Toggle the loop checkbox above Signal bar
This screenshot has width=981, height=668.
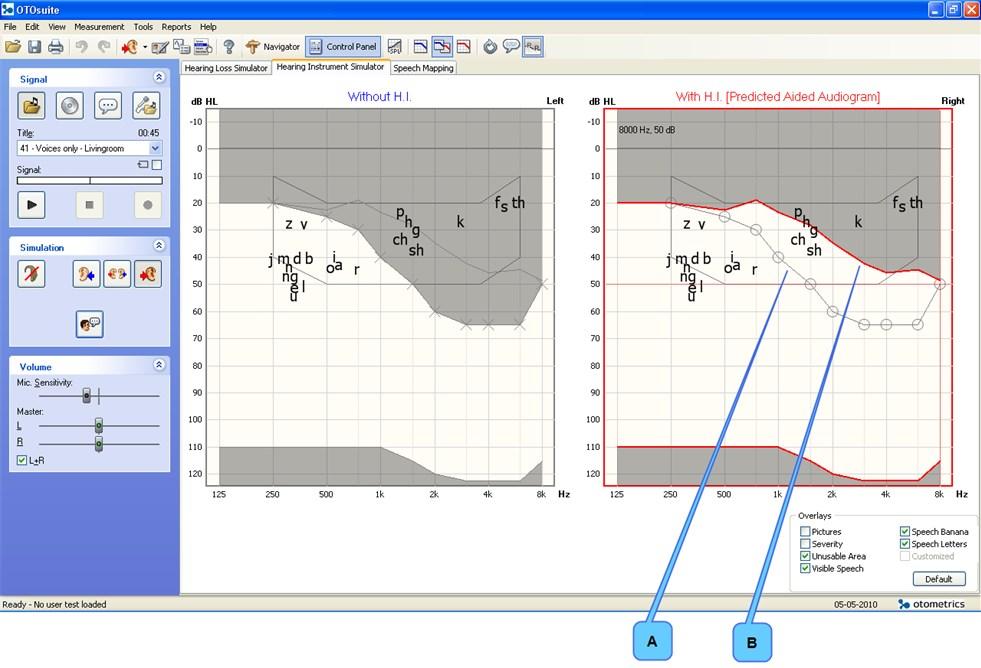[157, 164]
